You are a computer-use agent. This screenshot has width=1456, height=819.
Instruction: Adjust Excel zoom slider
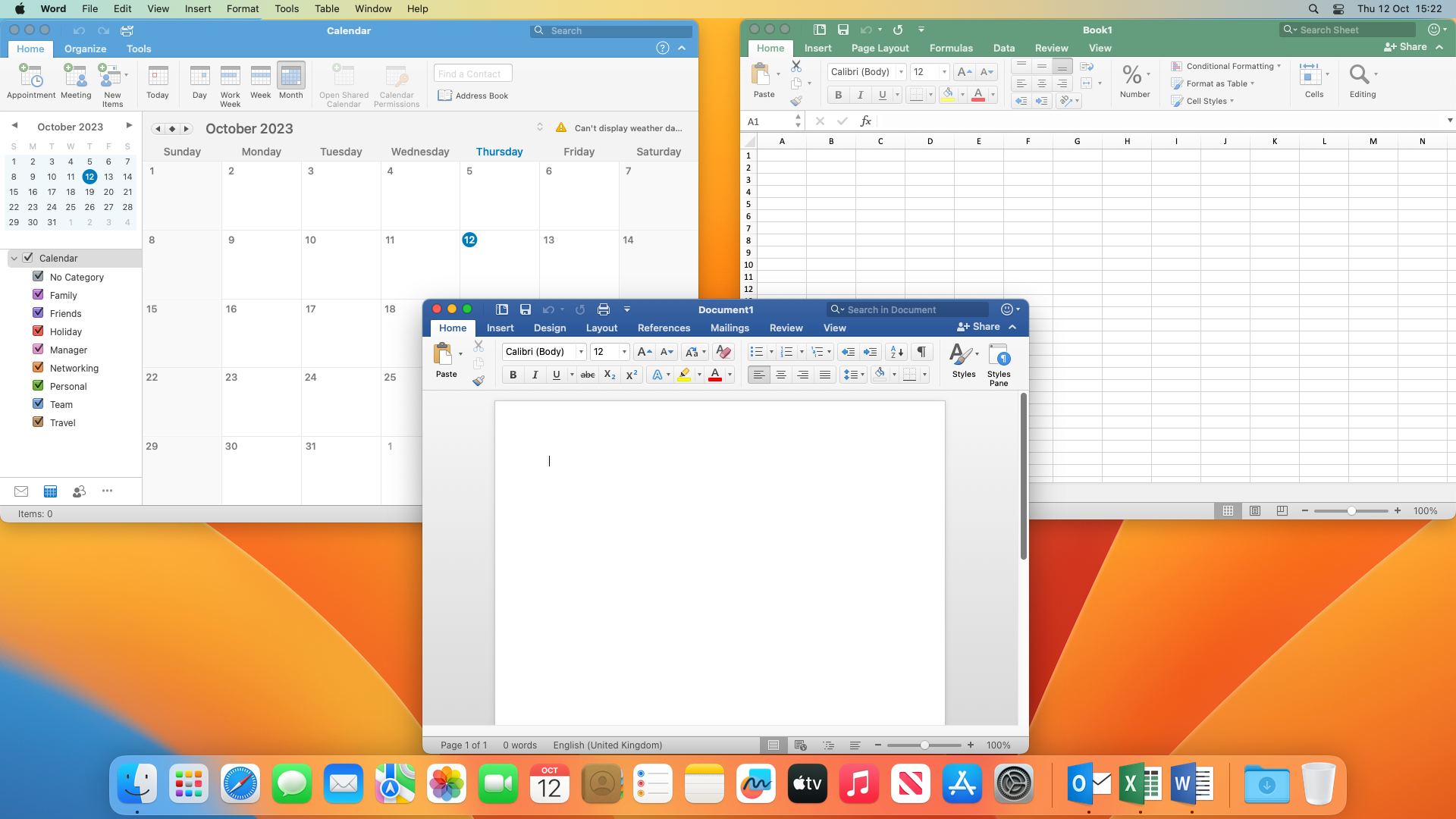1351,511
